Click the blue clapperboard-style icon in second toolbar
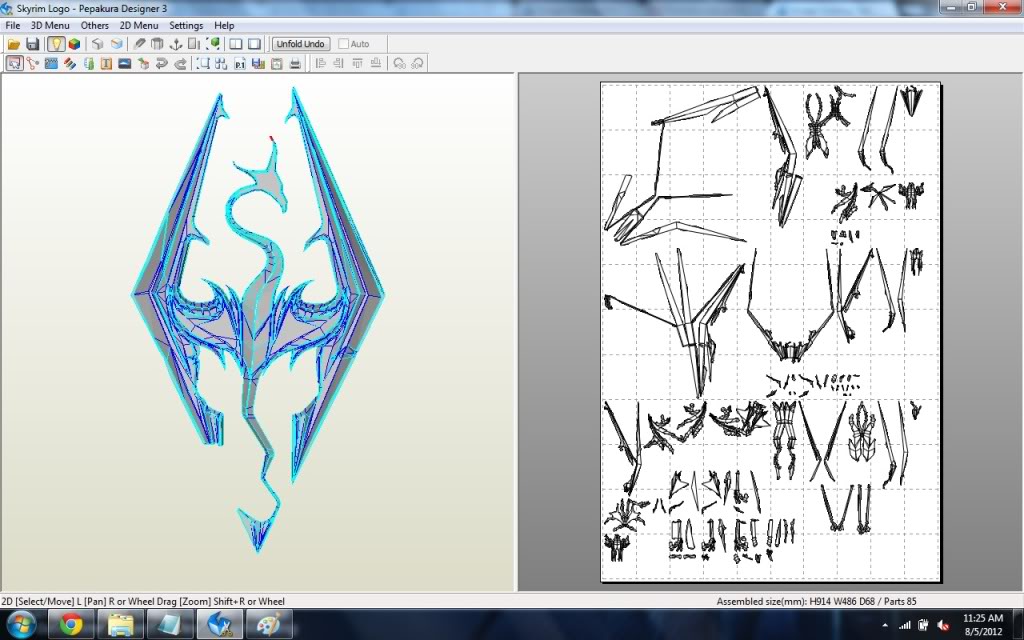Image resolution: width=1024 pixels, height=640 pixels. click(51, 63)
